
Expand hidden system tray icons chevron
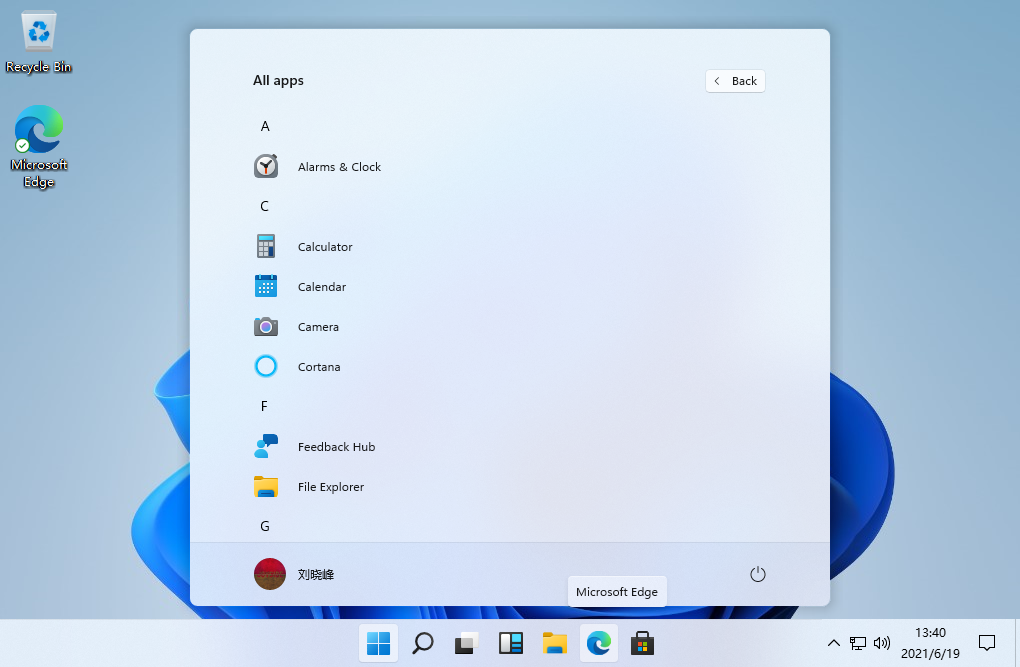coord(833,643)
